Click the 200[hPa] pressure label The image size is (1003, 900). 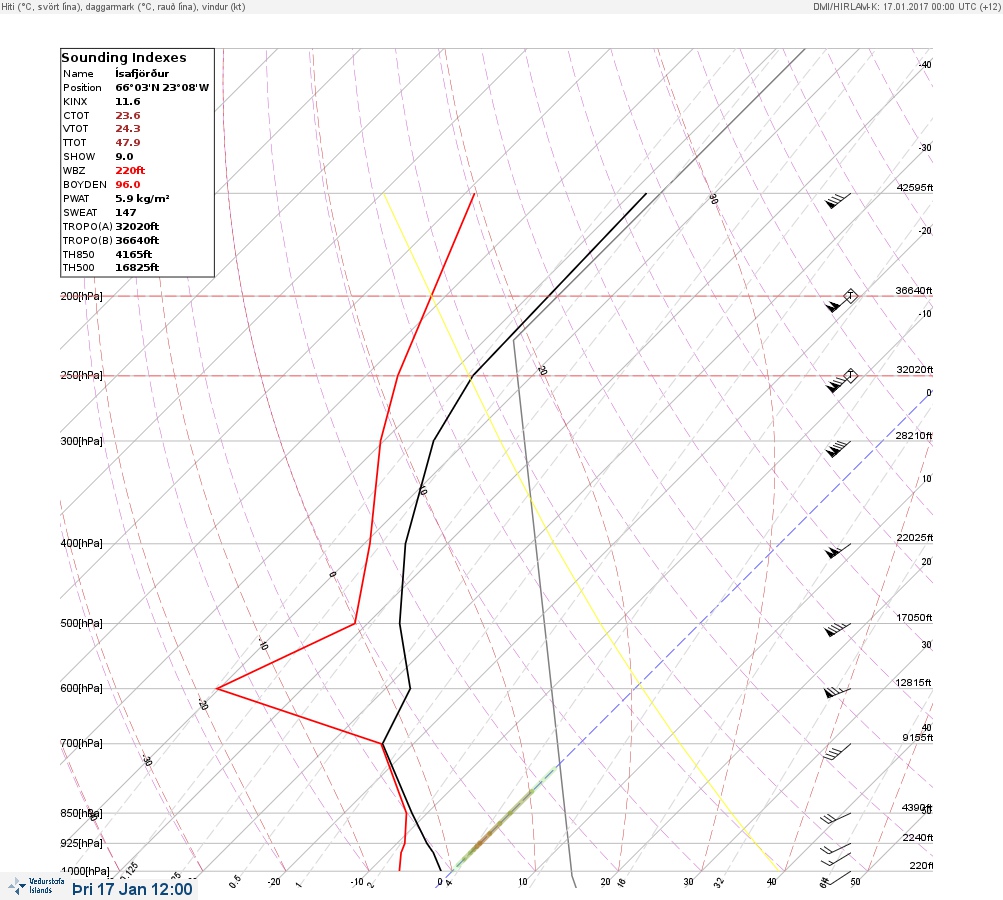81,296
